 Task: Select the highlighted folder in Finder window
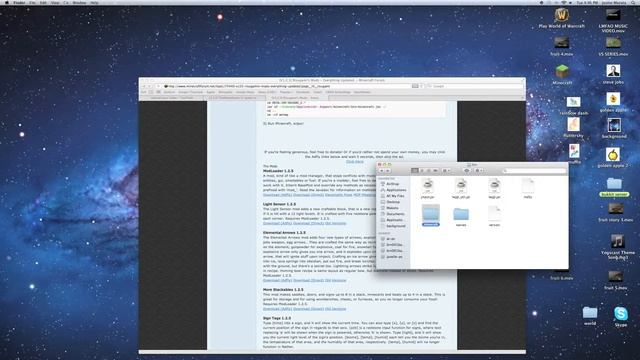(x=431, y=213)
